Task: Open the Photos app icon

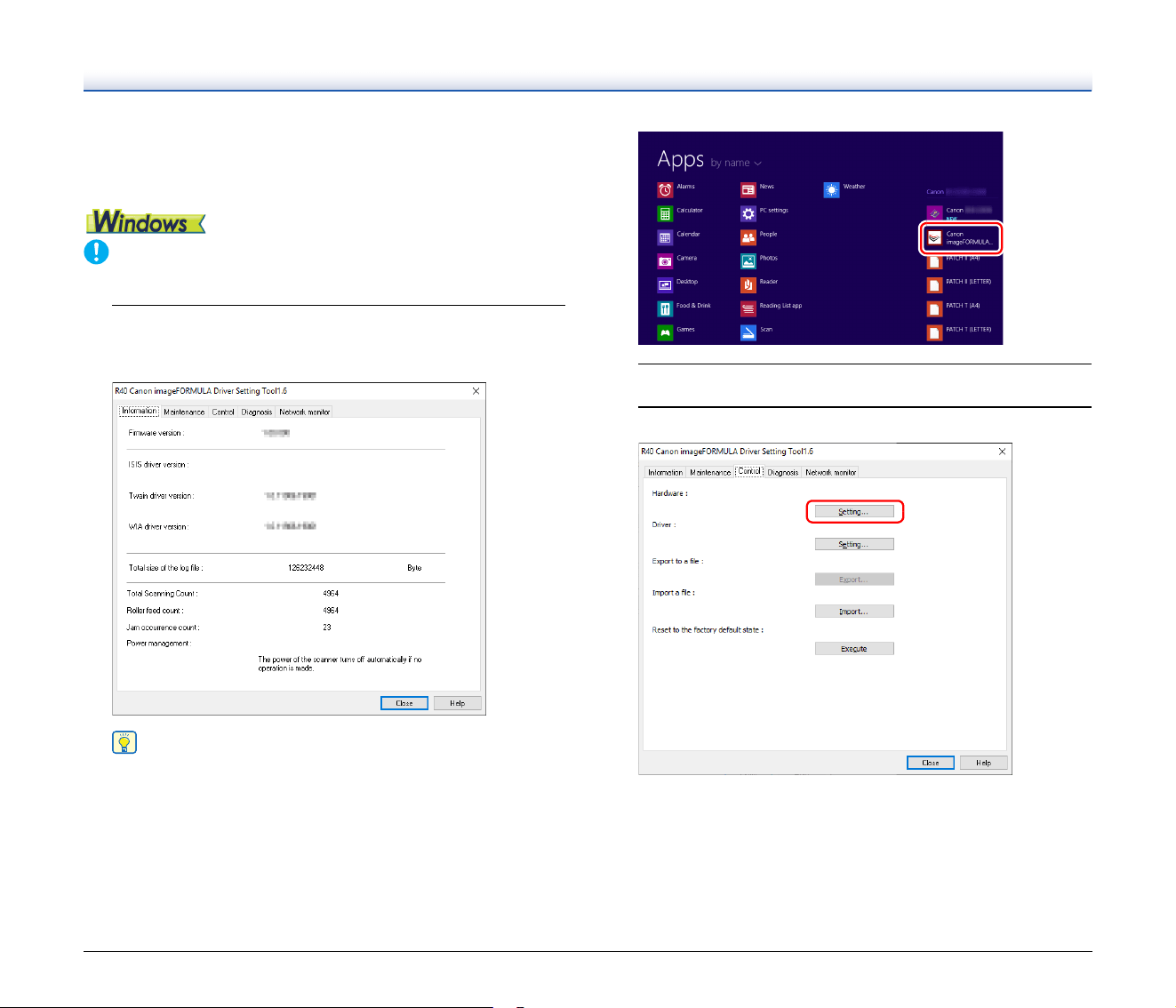Action: pos(748,261)
